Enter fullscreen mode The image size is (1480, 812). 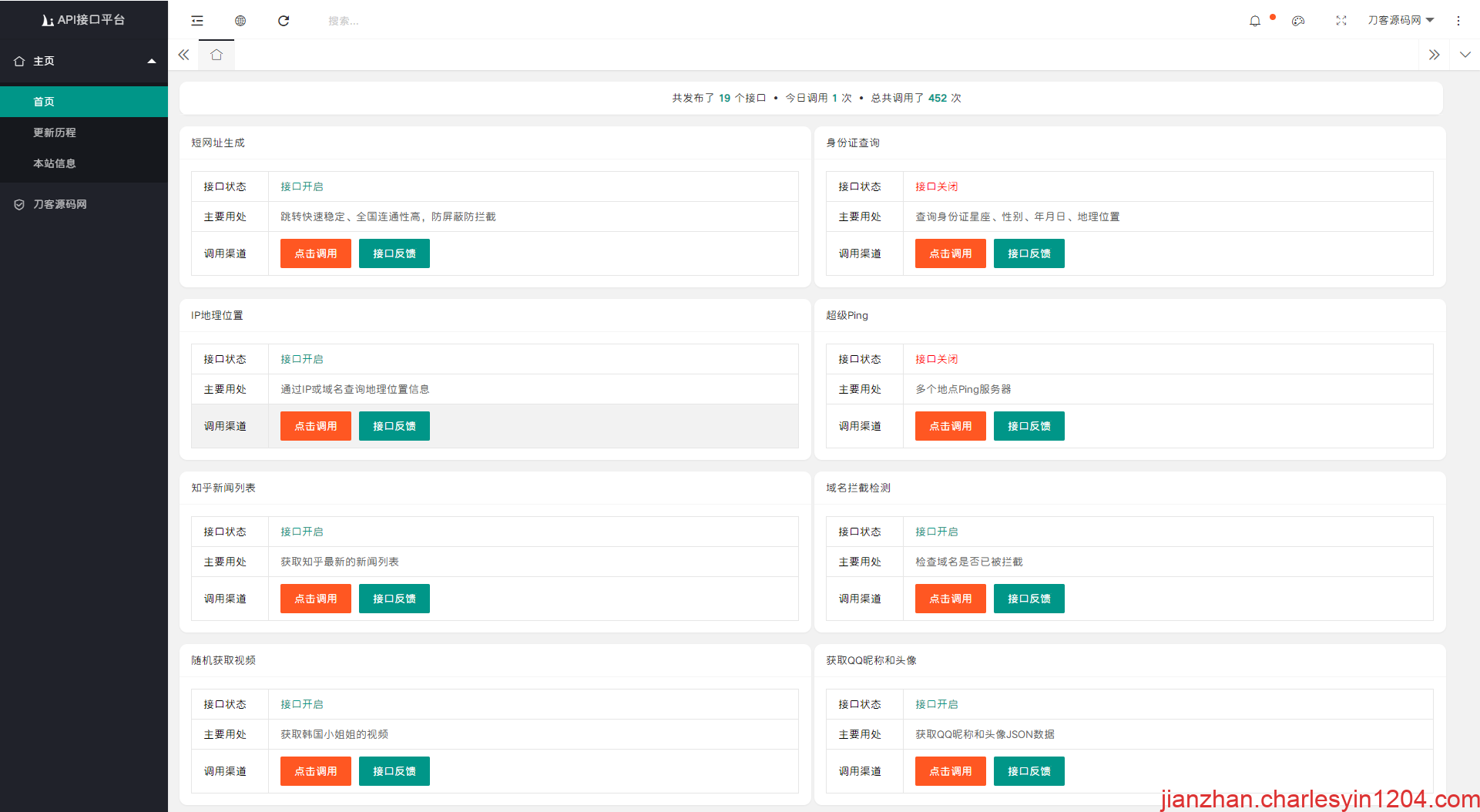[1341, 21]
